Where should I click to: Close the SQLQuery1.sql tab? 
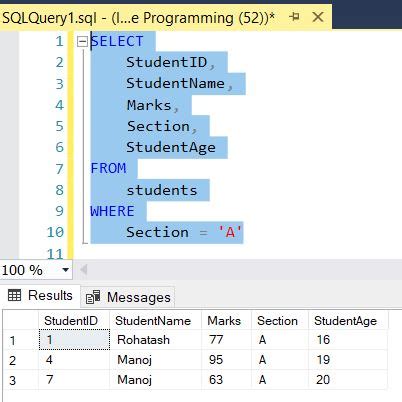(x=318, y=17)
